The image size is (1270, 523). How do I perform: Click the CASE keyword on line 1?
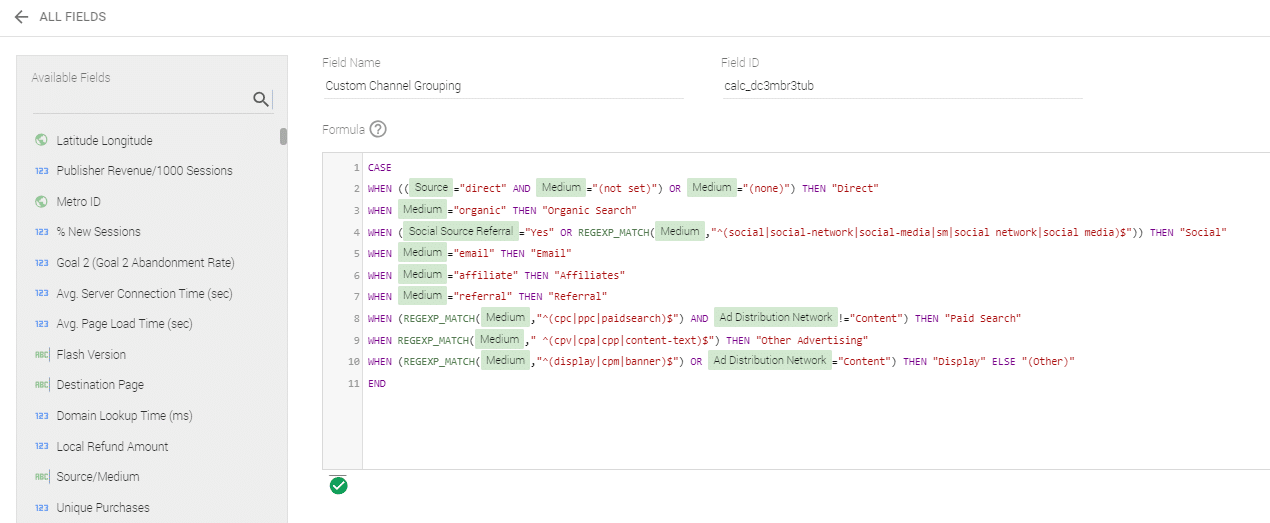click(380, 167)
